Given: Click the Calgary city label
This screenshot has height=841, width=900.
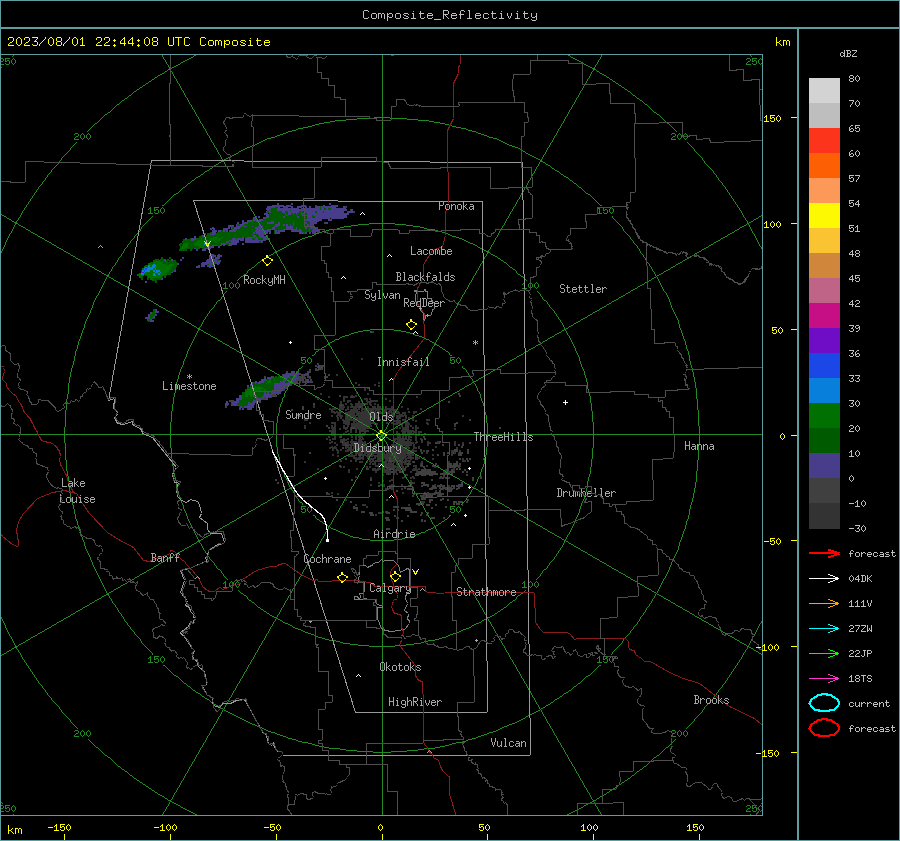Looking at the screenshot, I should (x=390, y=588).
